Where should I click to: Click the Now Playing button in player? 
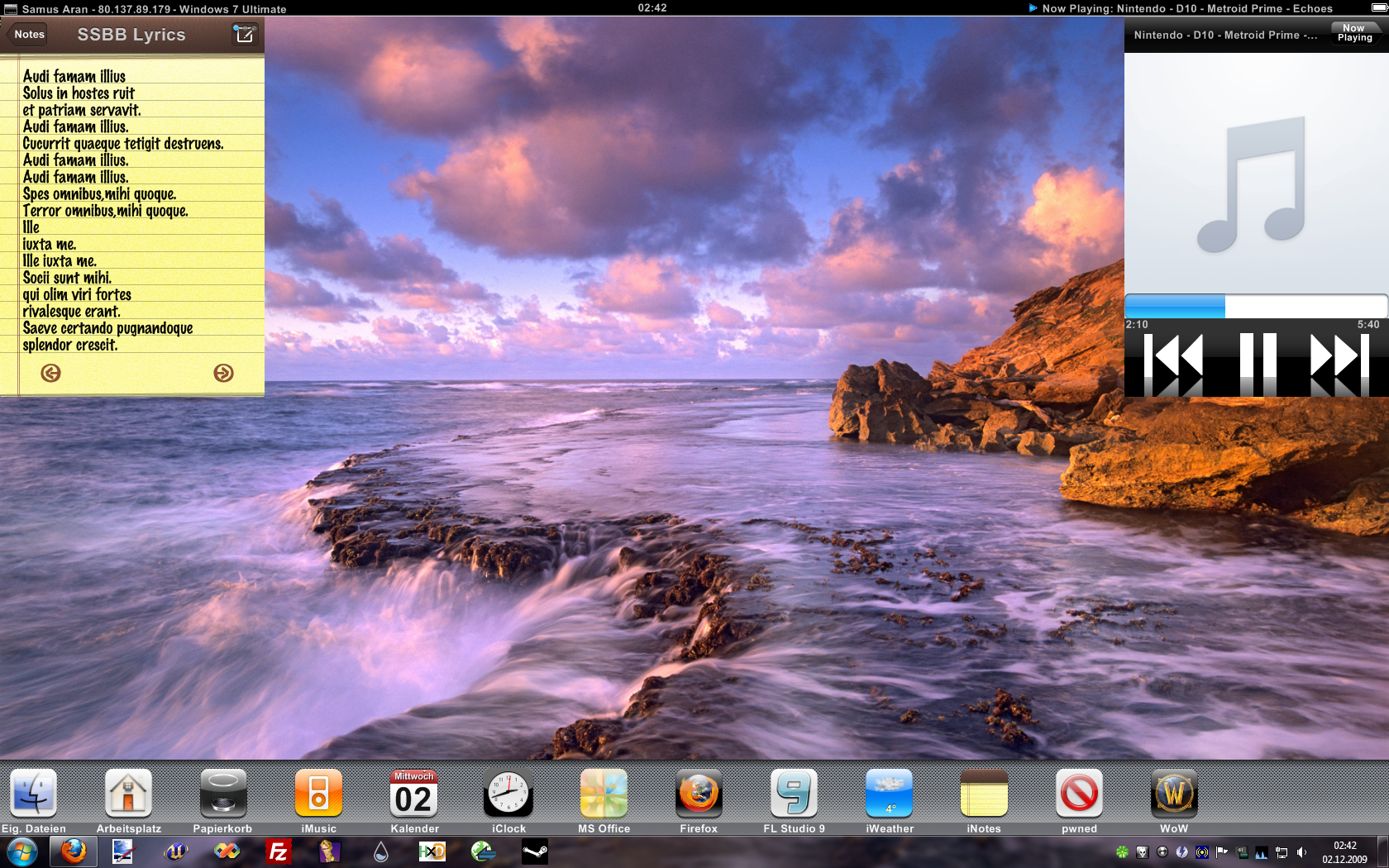pyautogui.click(x=1355, y=33)
